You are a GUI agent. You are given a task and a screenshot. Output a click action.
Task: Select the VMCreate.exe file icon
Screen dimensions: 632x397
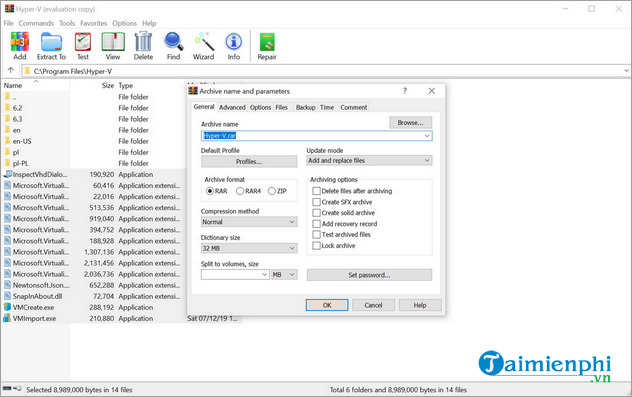7,307
